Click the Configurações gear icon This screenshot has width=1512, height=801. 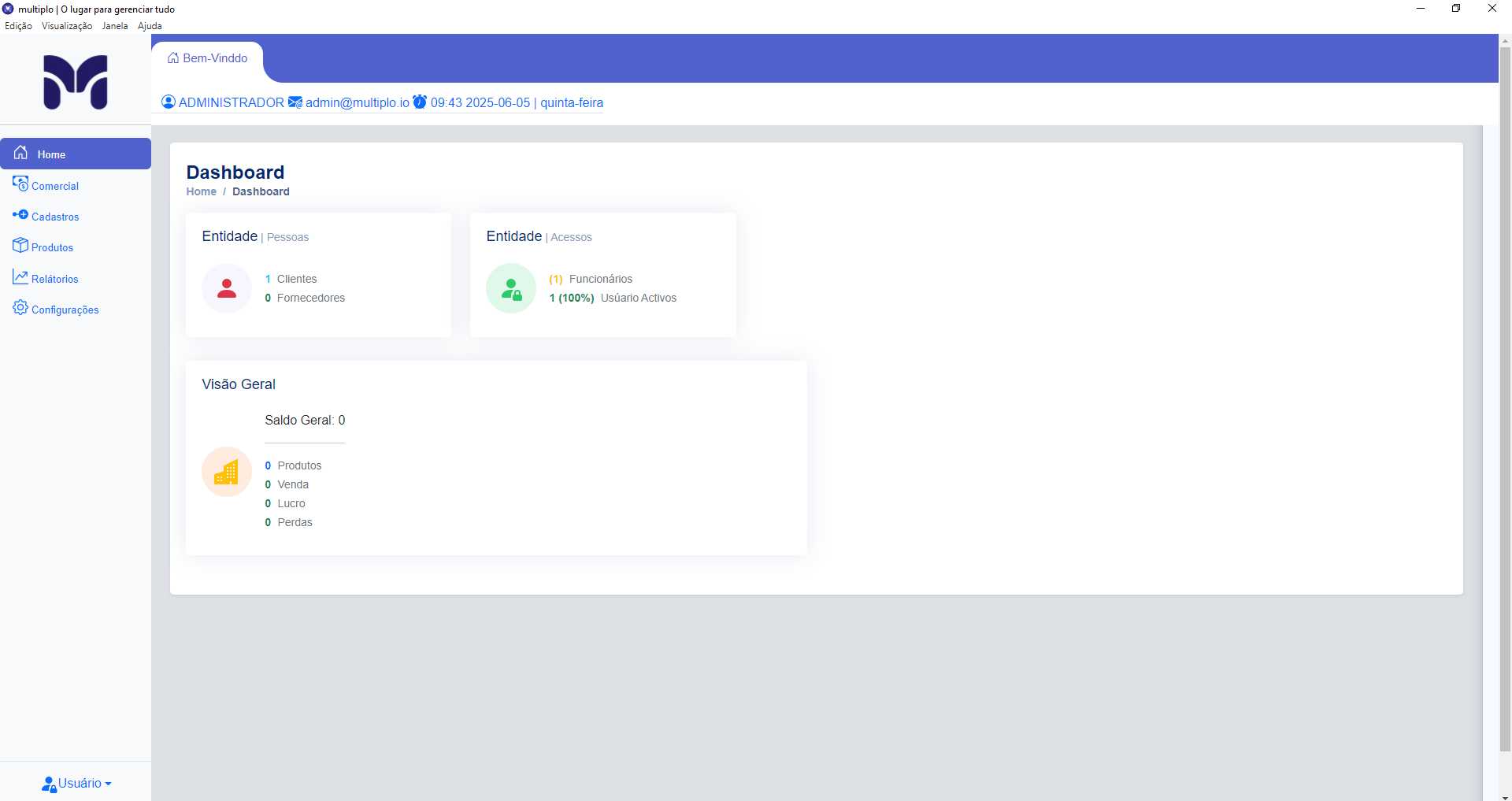tap(20, 307)
